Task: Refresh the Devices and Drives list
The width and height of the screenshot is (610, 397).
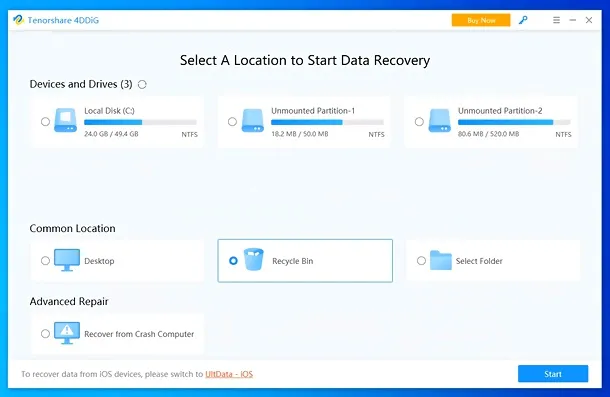Action: click(142, 84)
